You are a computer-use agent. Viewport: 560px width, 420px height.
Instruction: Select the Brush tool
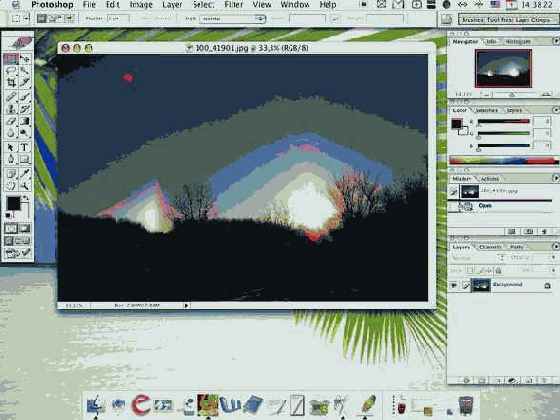click(25, 96)
